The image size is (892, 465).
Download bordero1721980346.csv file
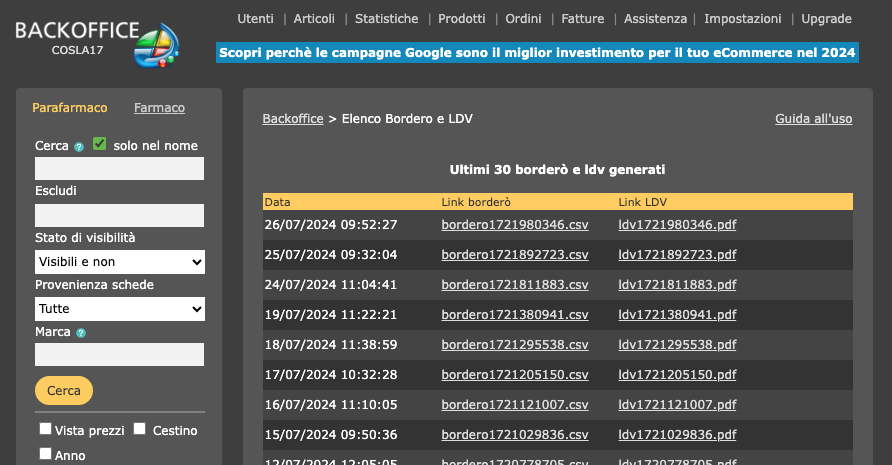click(515, 225)
